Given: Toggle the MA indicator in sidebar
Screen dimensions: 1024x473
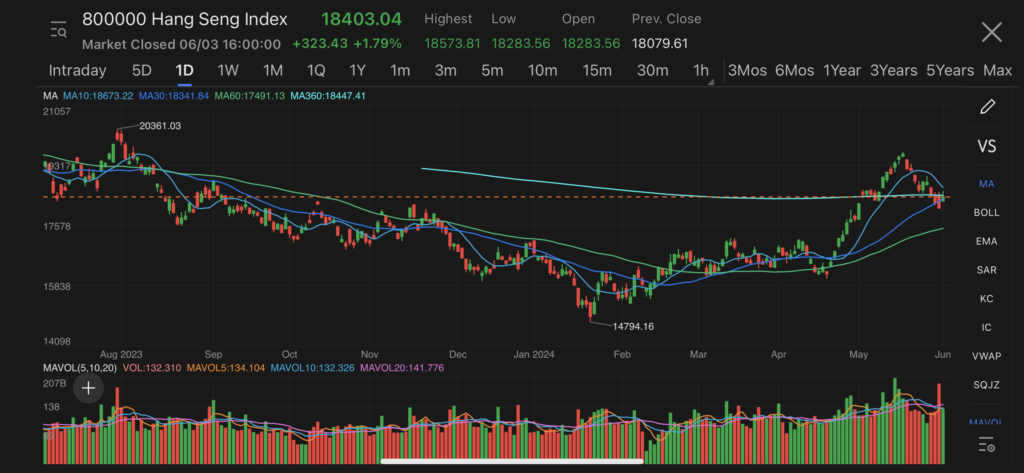Looking at the screenshot, I should point(986,184).
